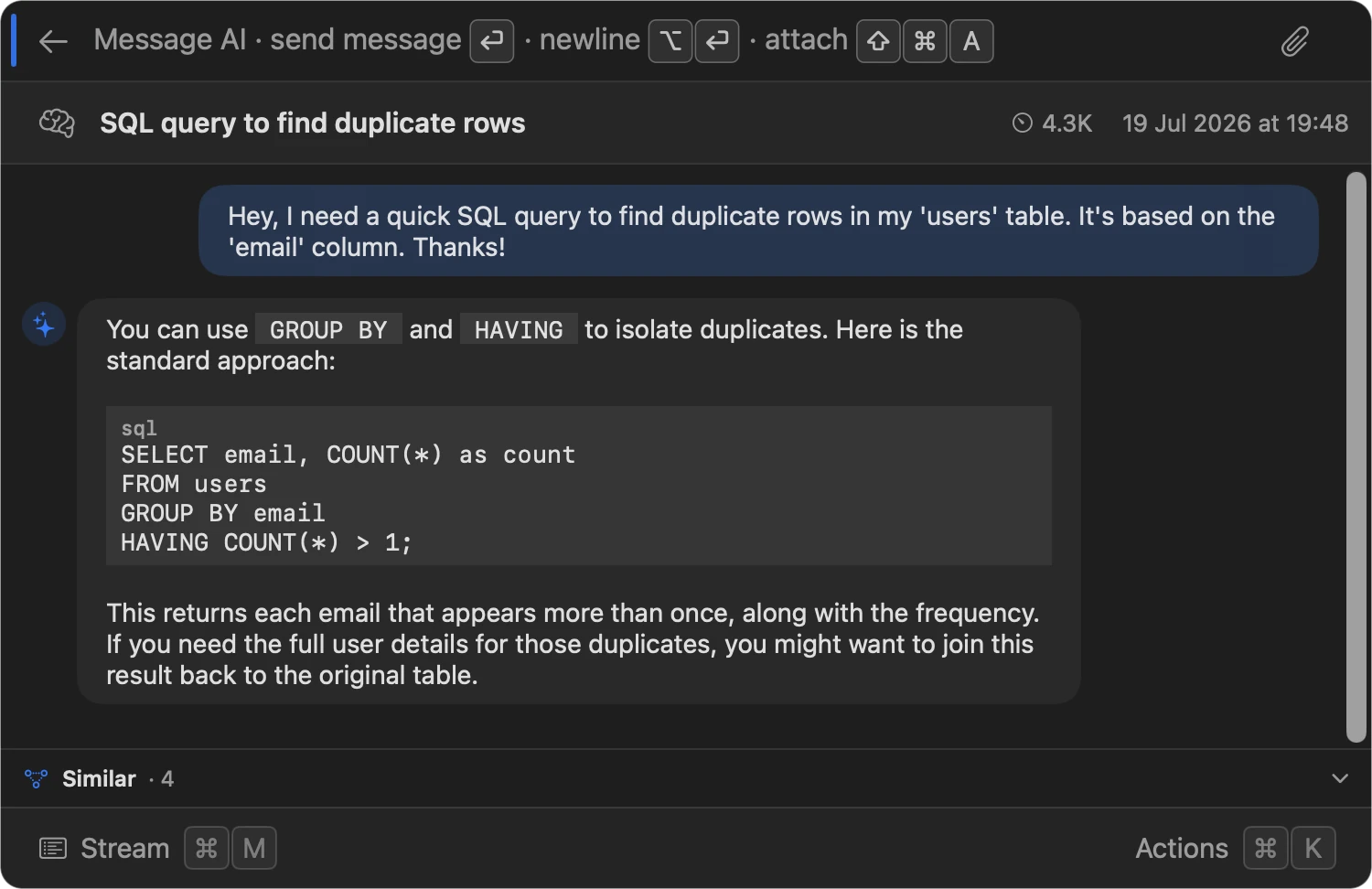This screenshot has width=1372, height=889.
Task: Click the 4.3K token count
Action: coord(1067,123)
